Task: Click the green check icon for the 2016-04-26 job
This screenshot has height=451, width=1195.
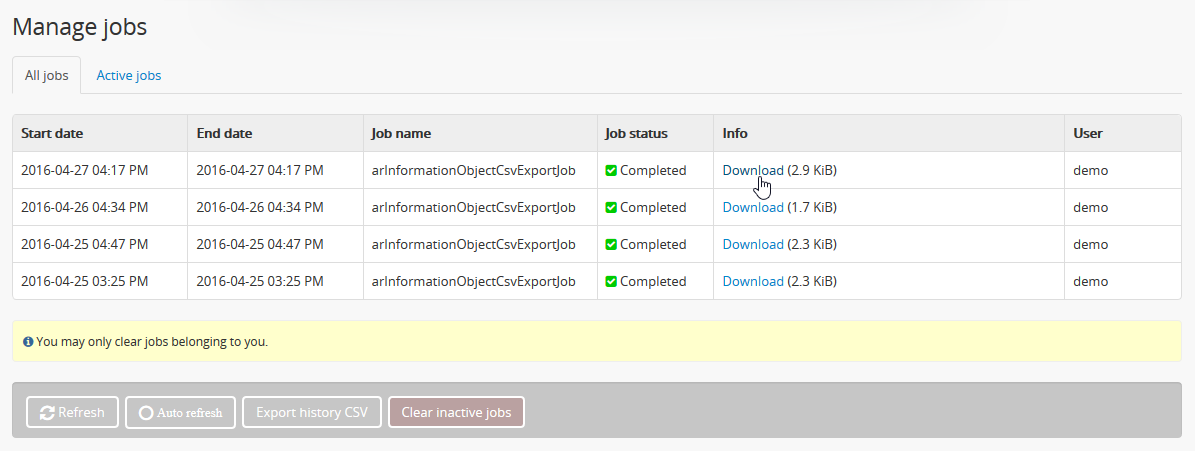Action: [611, 208]
